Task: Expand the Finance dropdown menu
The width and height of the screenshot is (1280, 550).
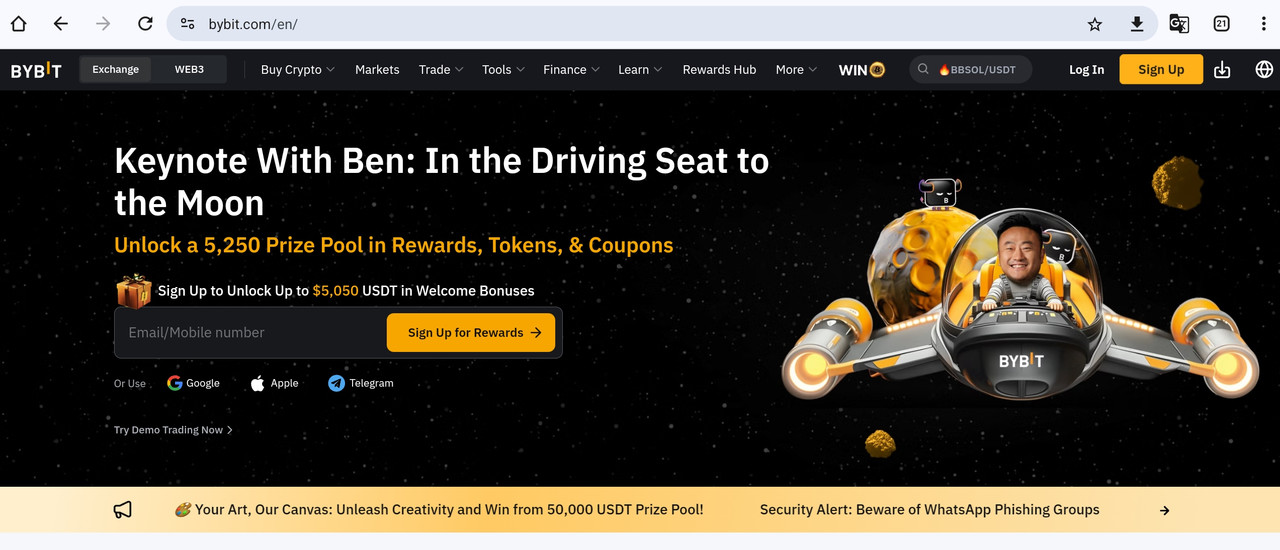Action: click(x=571, y=70)
